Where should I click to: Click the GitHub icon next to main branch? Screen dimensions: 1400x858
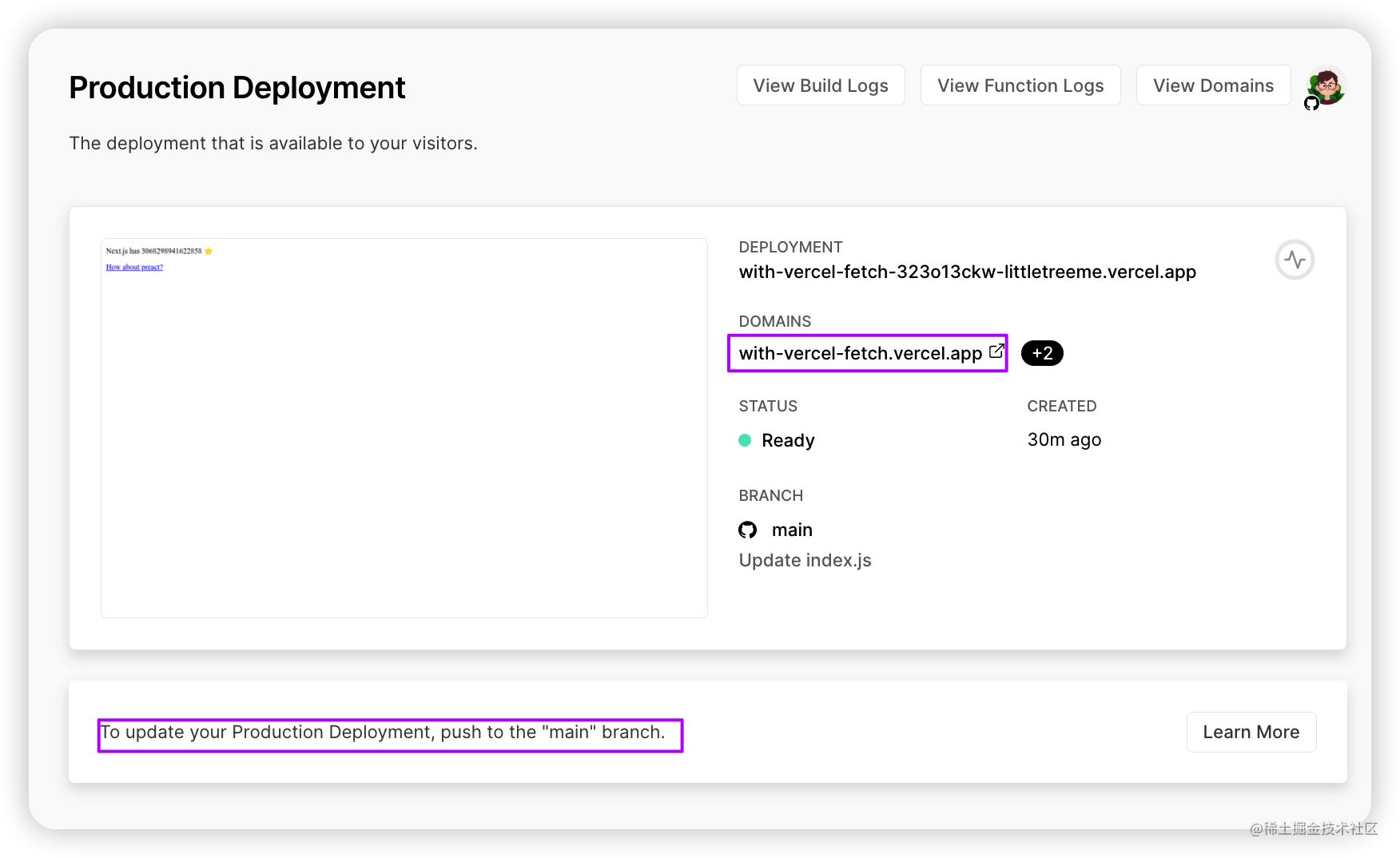click(747, 529)
